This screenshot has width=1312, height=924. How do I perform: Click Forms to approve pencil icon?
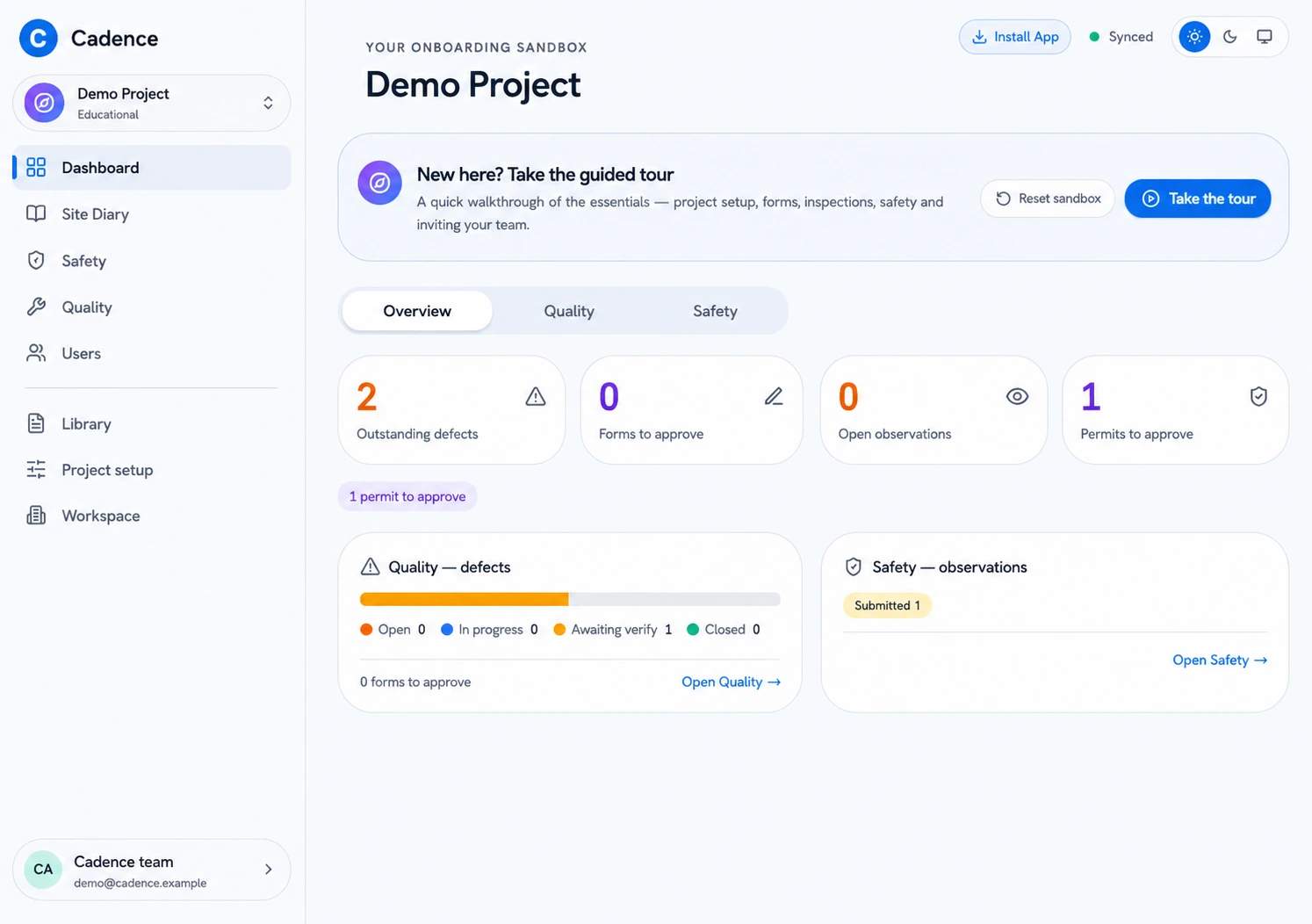774,397
